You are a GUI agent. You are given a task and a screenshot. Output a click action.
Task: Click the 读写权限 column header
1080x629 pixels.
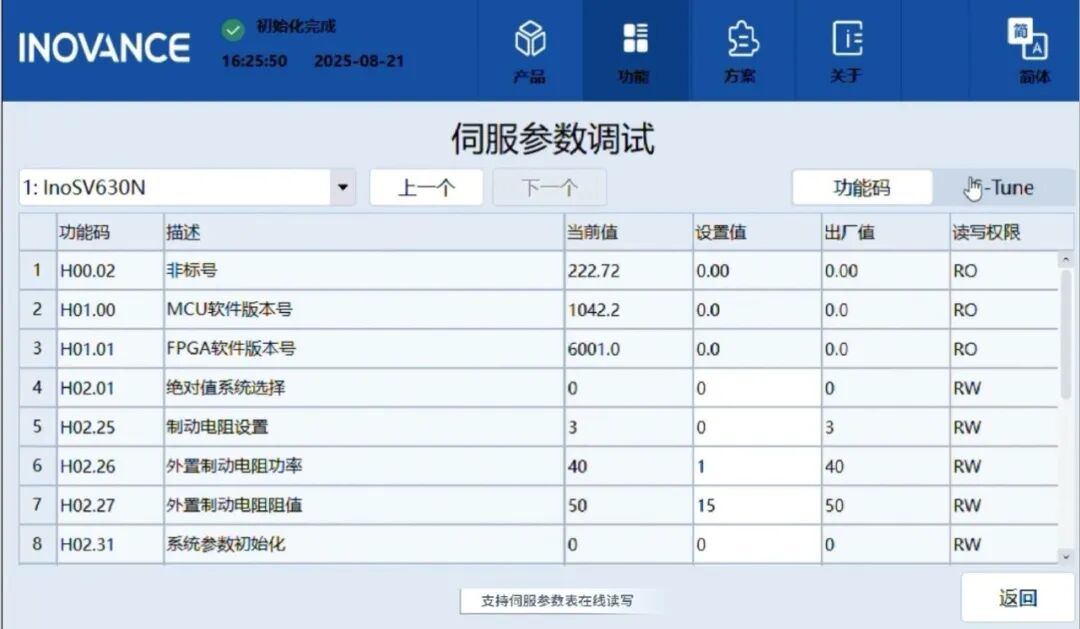point(1011,232)
